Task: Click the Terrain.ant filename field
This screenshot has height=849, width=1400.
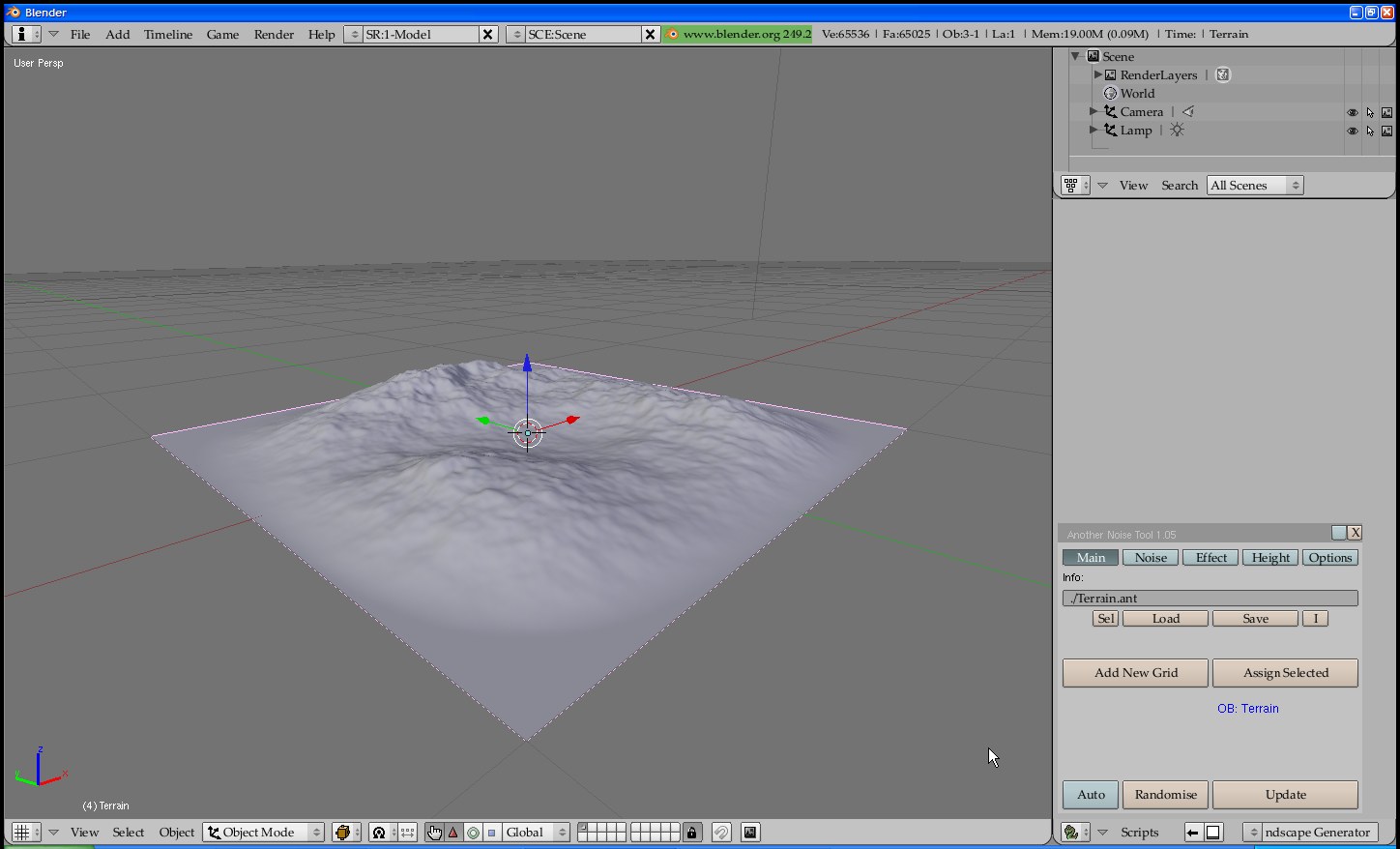Action: (x=1210, y=599)
